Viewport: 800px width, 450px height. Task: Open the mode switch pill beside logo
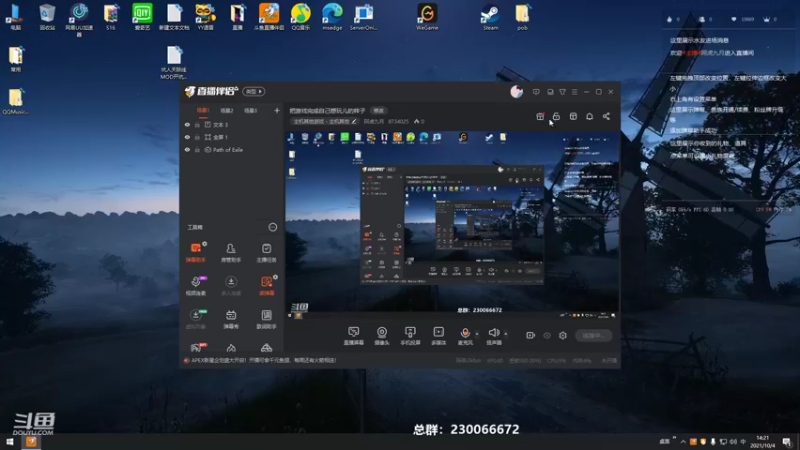coord(254,91)
